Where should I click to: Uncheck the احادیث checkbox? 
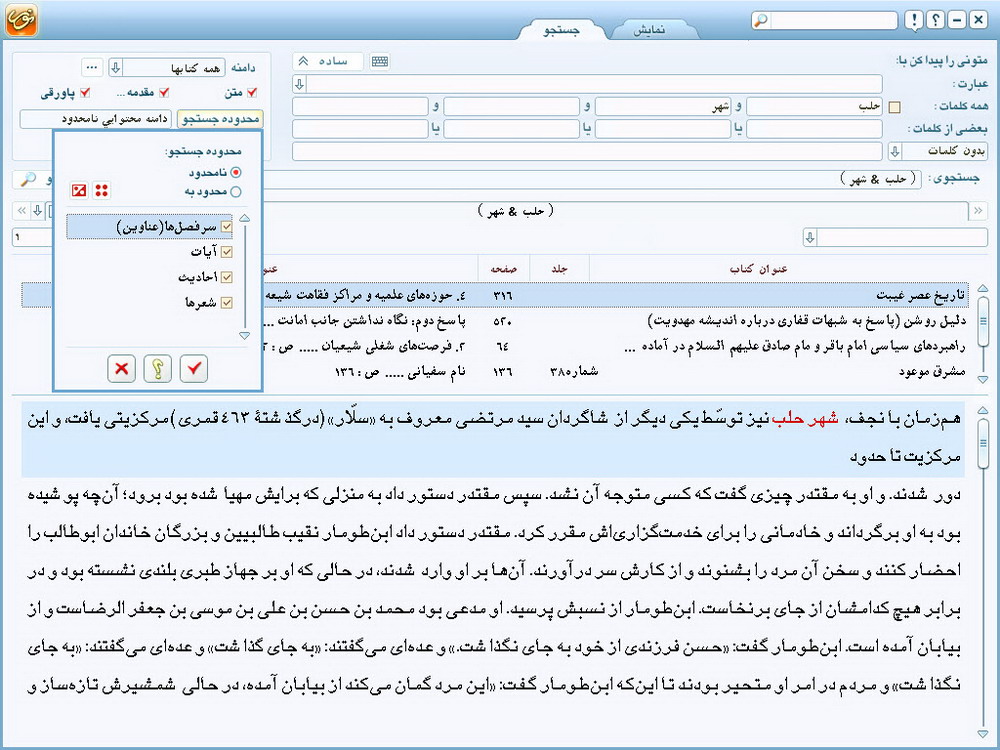(226, 277)
